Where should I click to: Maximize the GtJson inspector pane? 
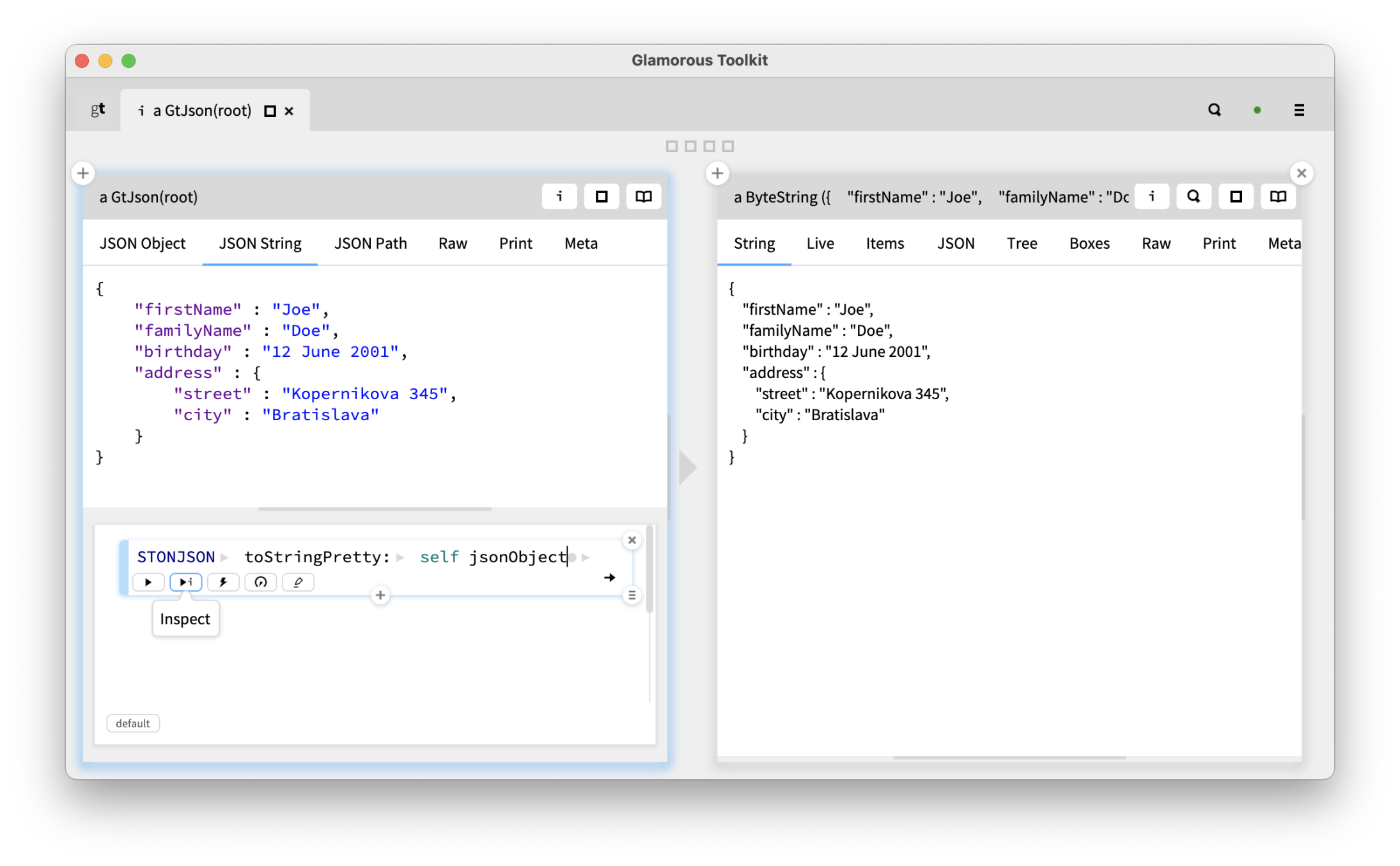coord(601,196)
